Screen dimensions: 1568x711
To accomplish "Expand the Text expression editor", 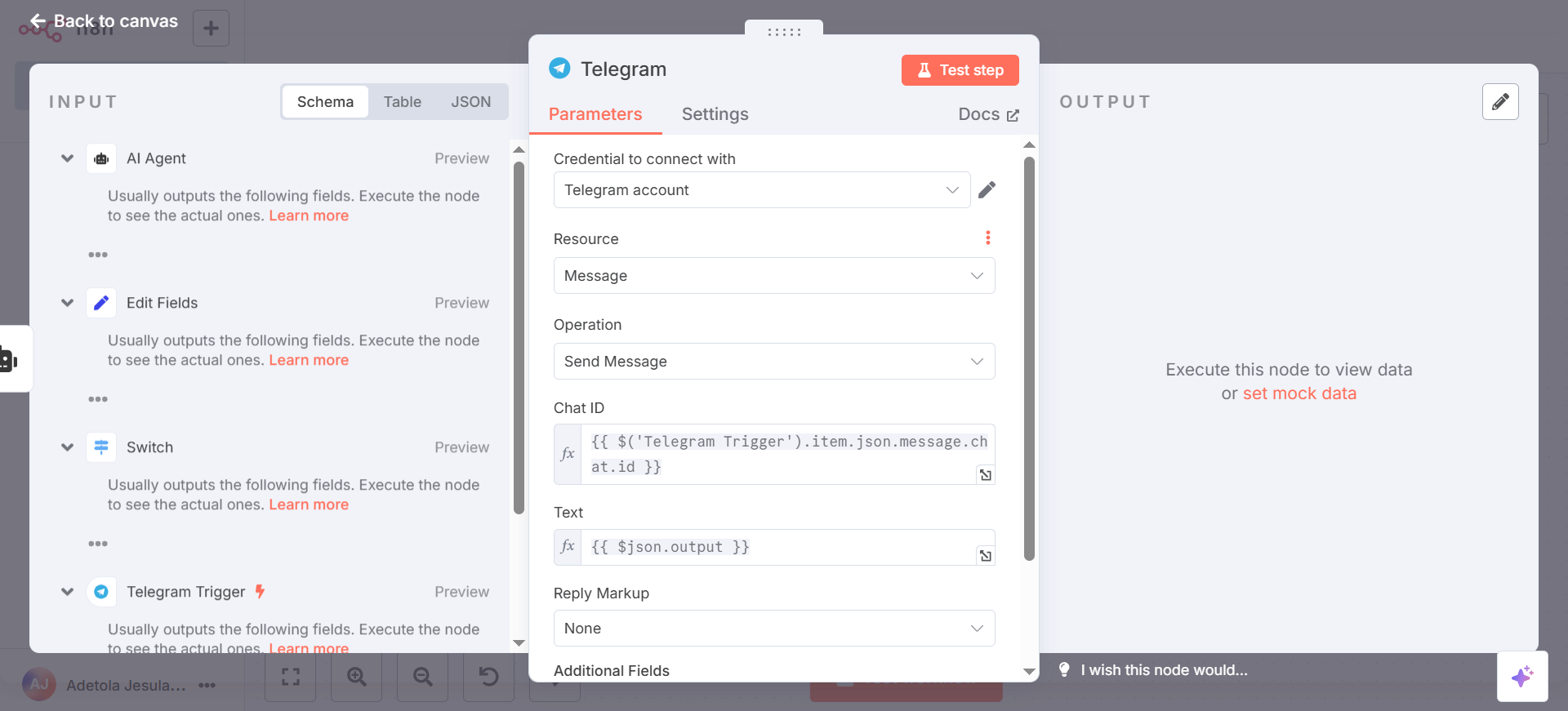I will click(986, 556).
